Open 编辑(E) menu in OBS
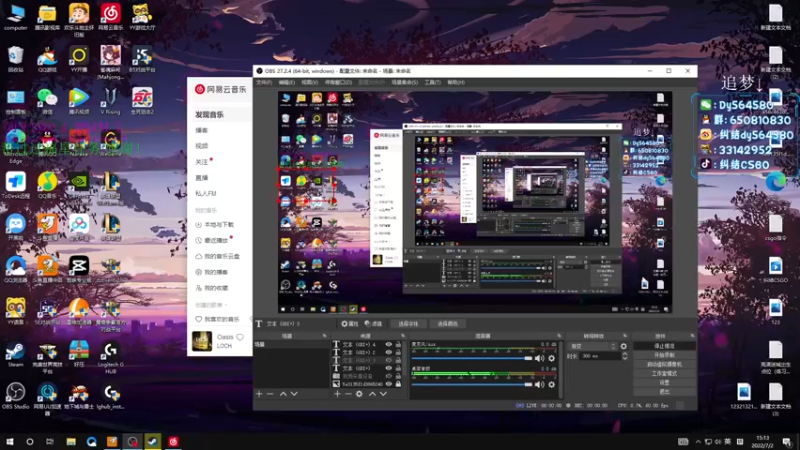 coord(287,82)
